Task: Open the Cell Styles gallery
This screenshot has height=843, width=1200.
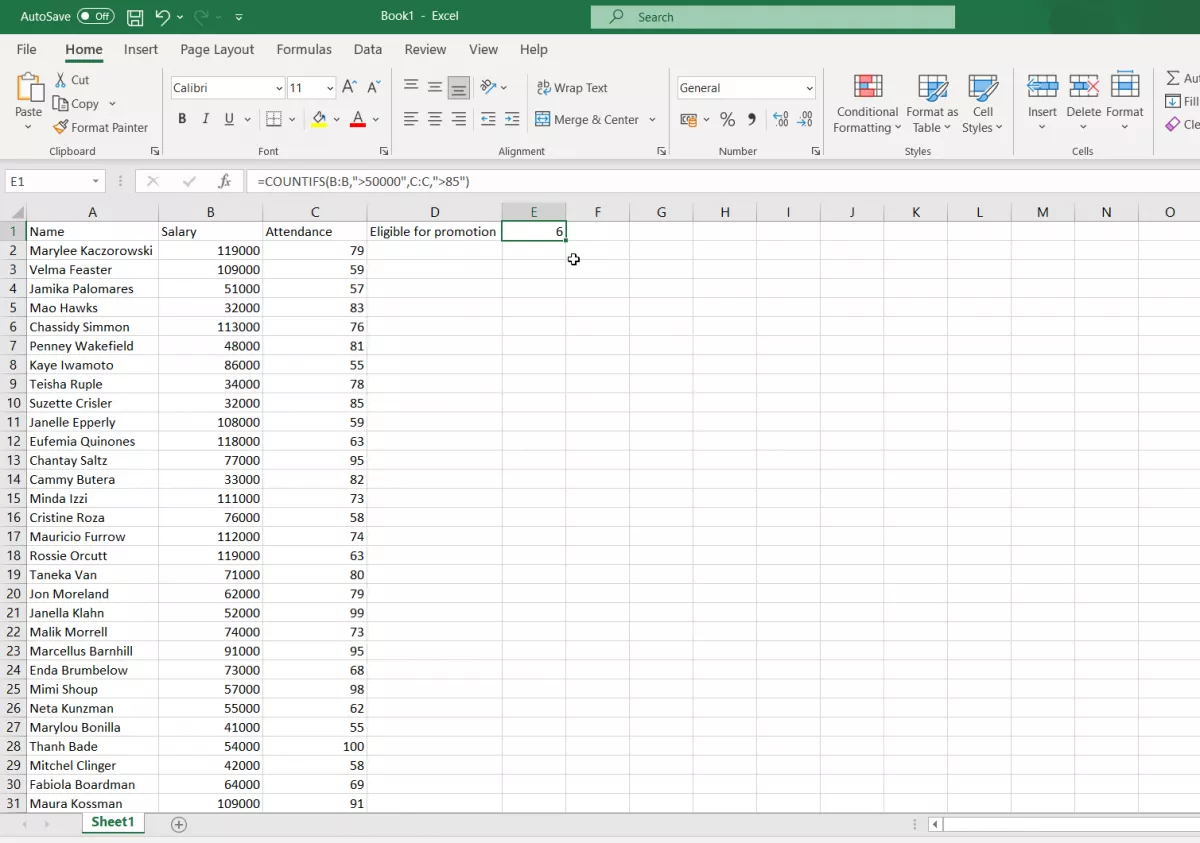Action: [983, 103]
